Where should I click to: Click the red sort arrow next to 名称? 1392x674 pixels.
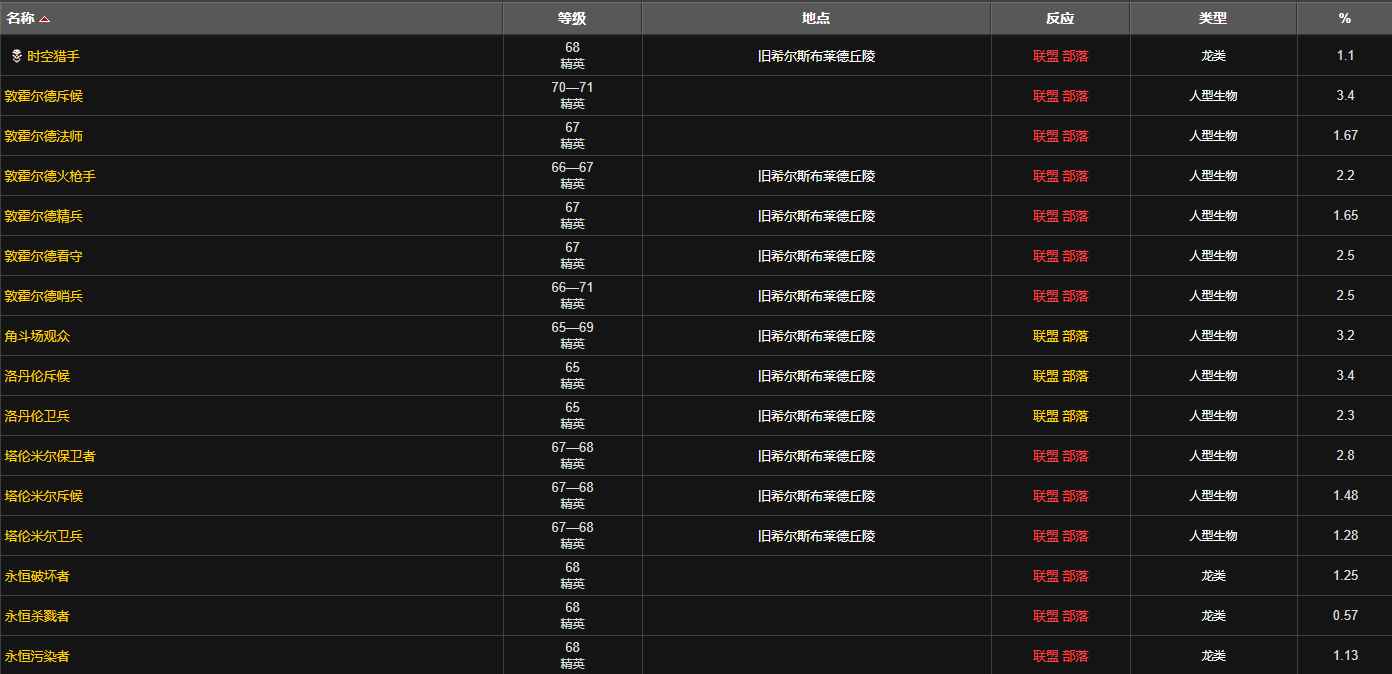44,19
